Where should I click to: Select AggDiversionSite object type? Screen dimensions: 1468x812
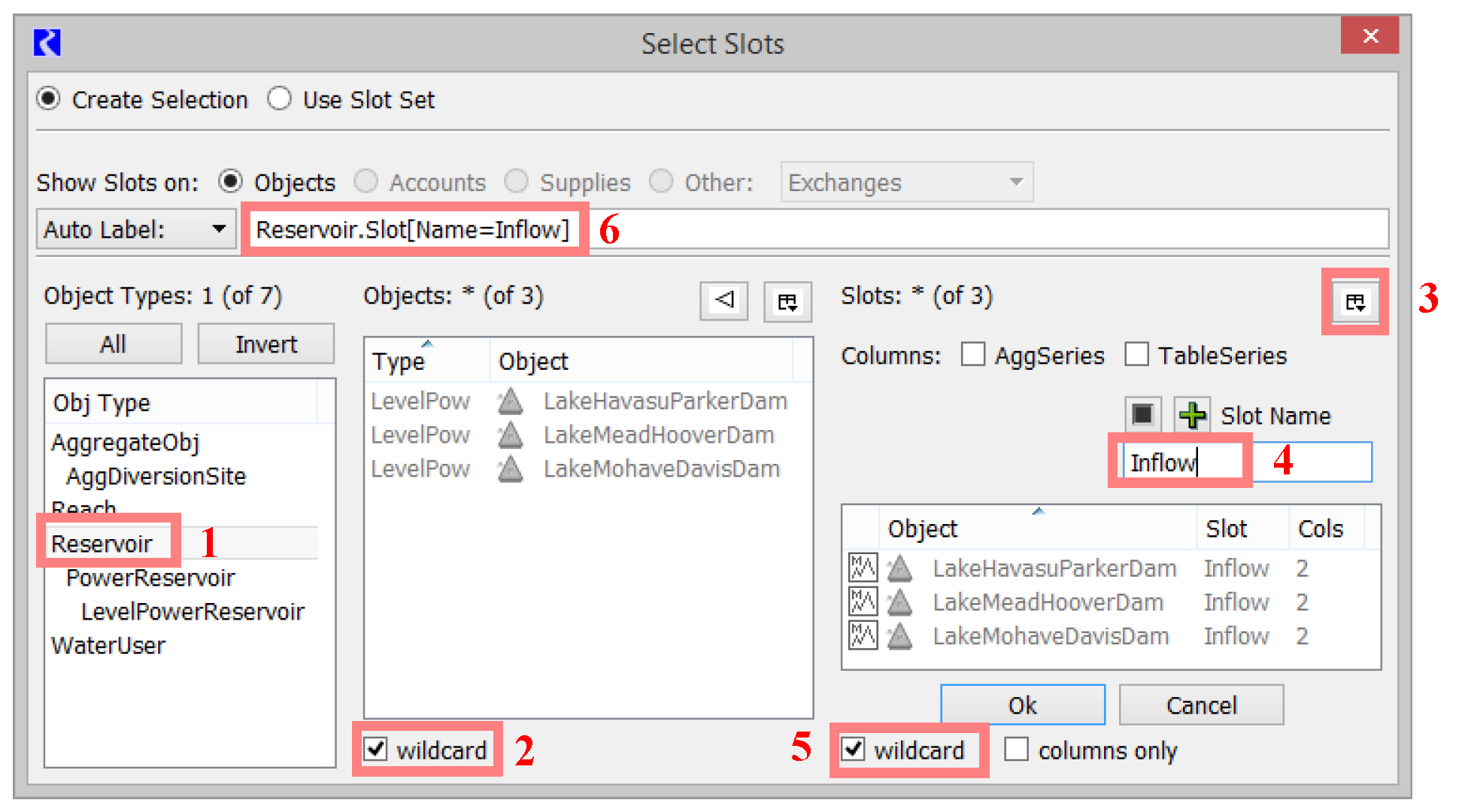coord(156,476)
